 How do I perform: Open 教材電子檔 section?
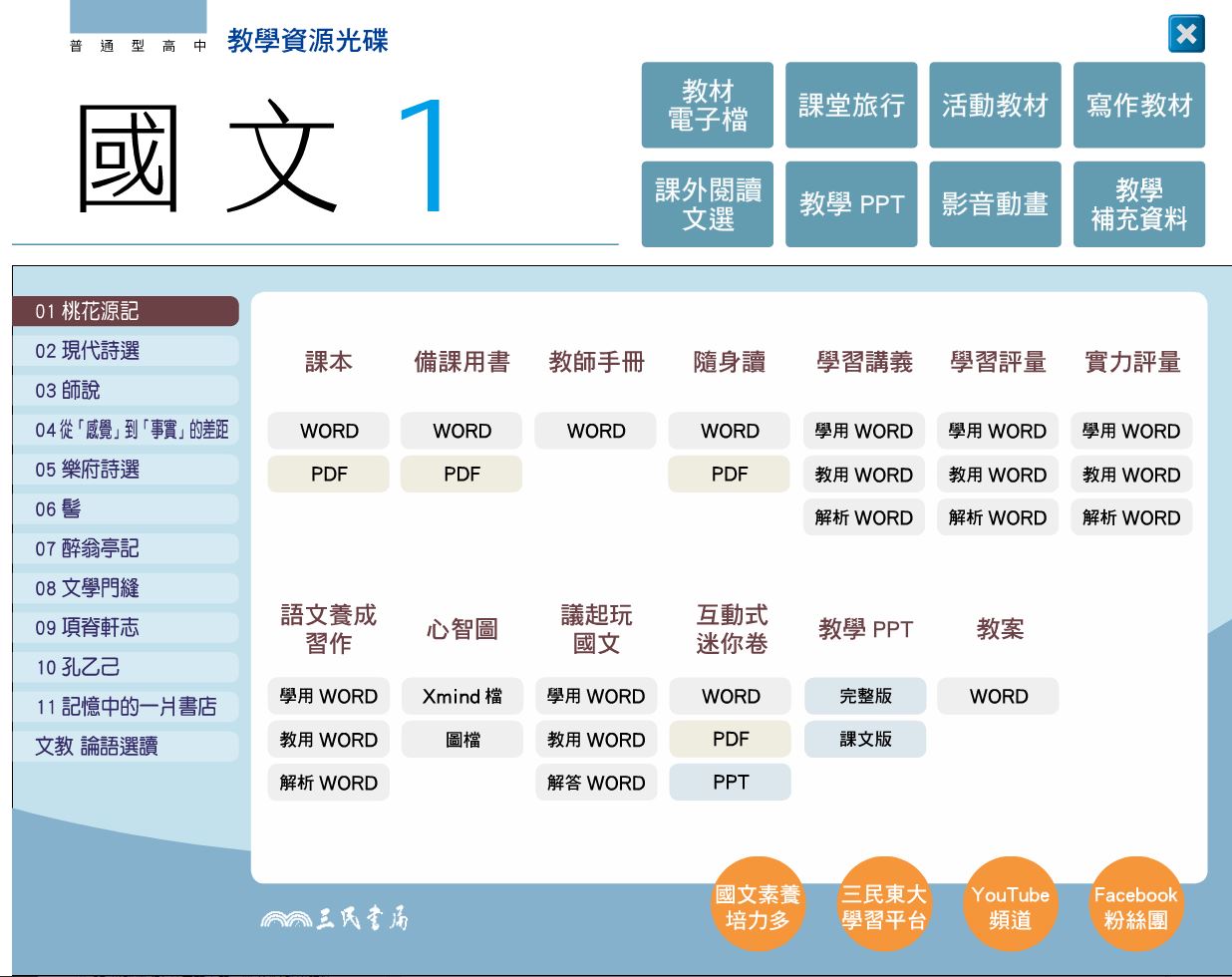pos(708,105)
